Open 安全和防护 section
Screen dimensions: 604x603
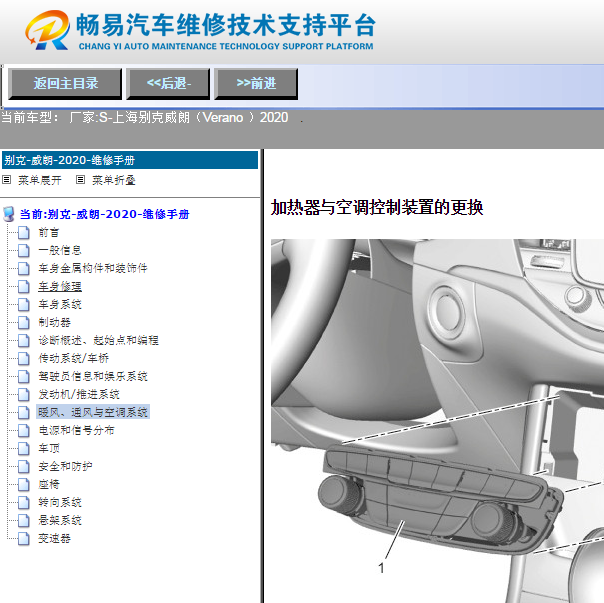coord(65,466)
